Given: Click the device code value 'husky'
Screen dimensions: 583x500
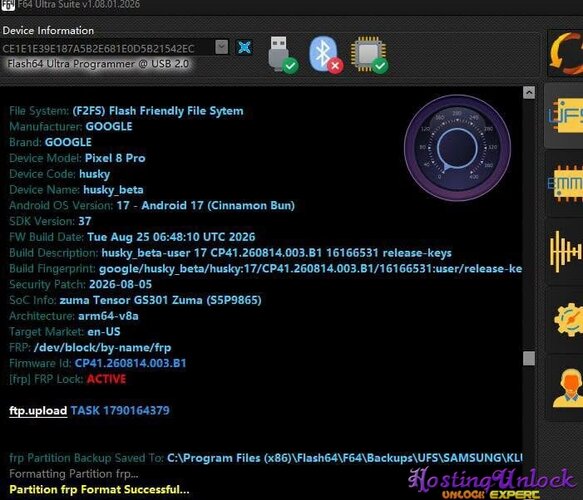Looking at the screenshot, I should point(94,174).
